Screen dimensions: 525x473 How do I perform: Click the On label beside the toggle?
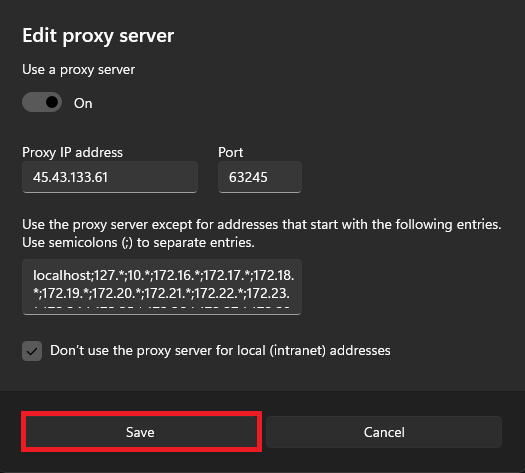pos(83,103)
